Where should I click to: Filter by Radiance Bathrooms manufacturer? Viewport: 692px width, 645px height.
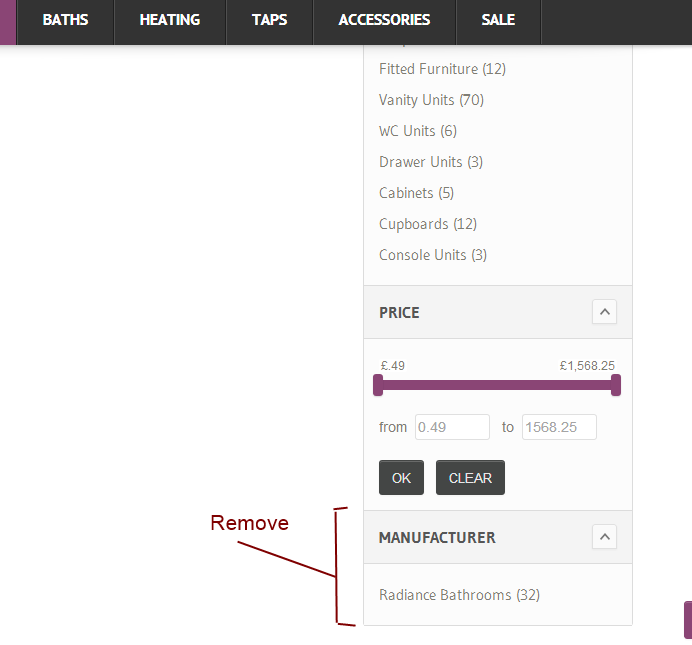coord(445,595)
